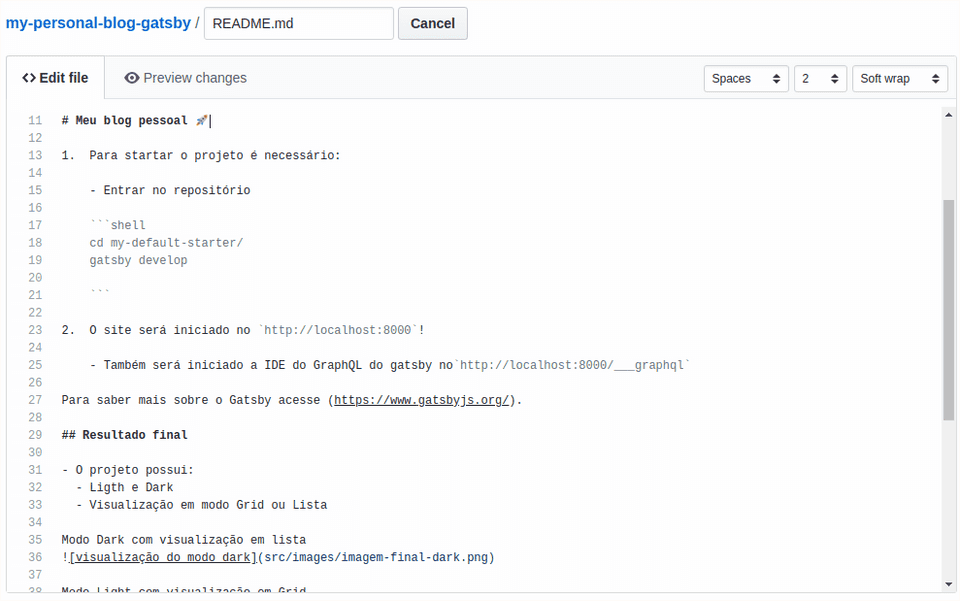
Task: Open the Soft wrap dropdown
Action: point(899,77)
